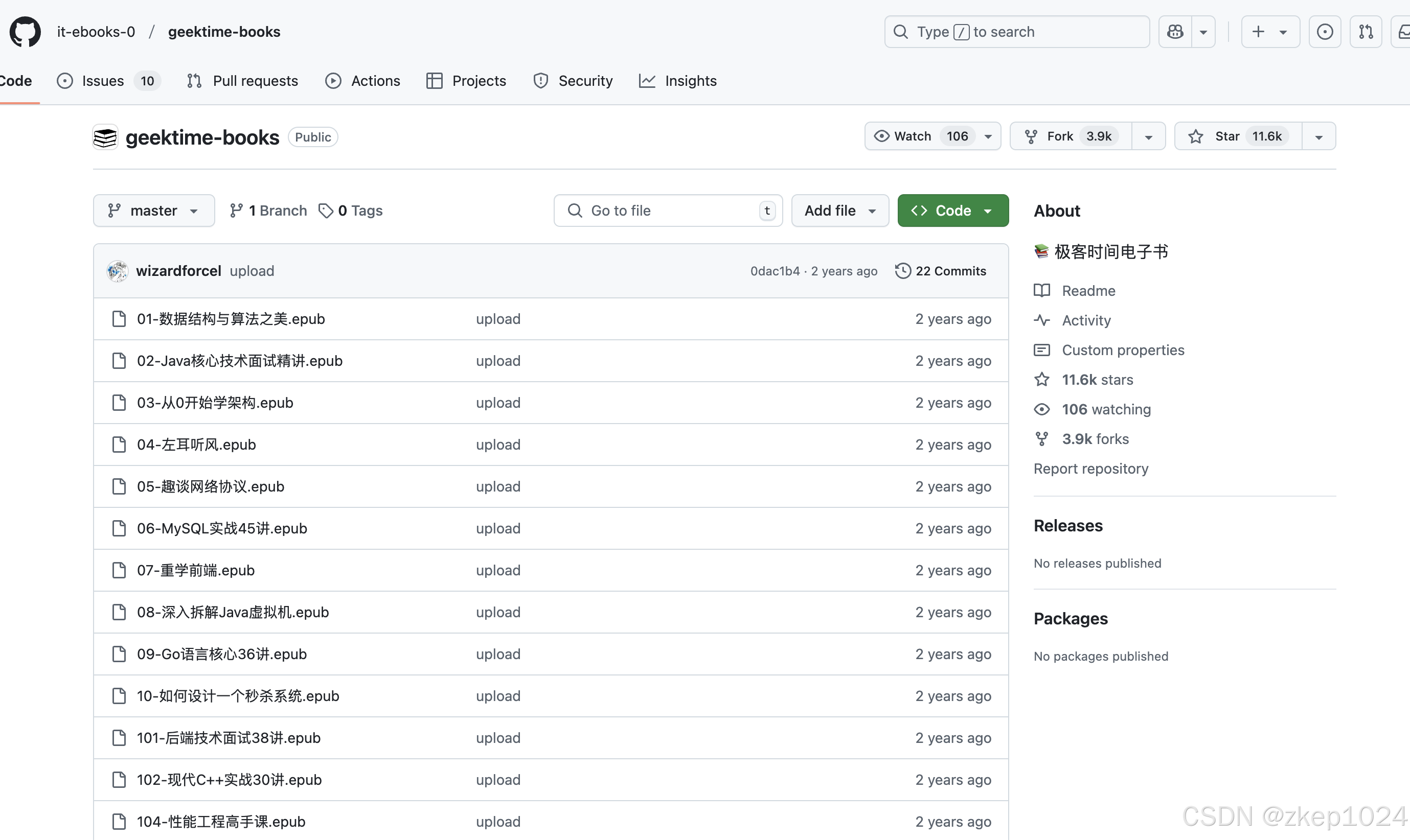The height and width of the screenshot is (840, 1410).
Task: Click the tag icon next to 0 Tags
Action: (x=326, y=211)
